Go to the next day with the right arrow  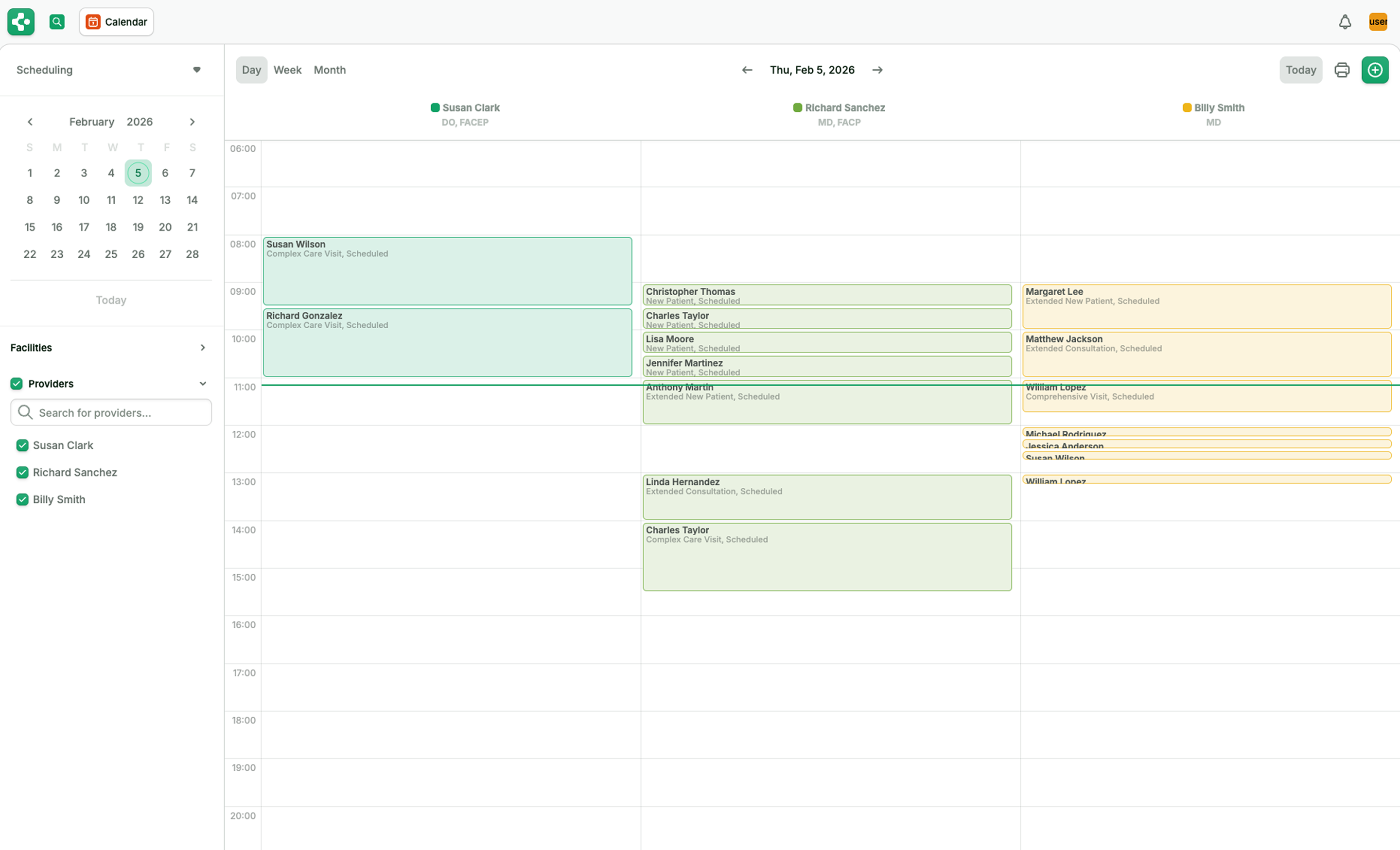tap(877, 70)
